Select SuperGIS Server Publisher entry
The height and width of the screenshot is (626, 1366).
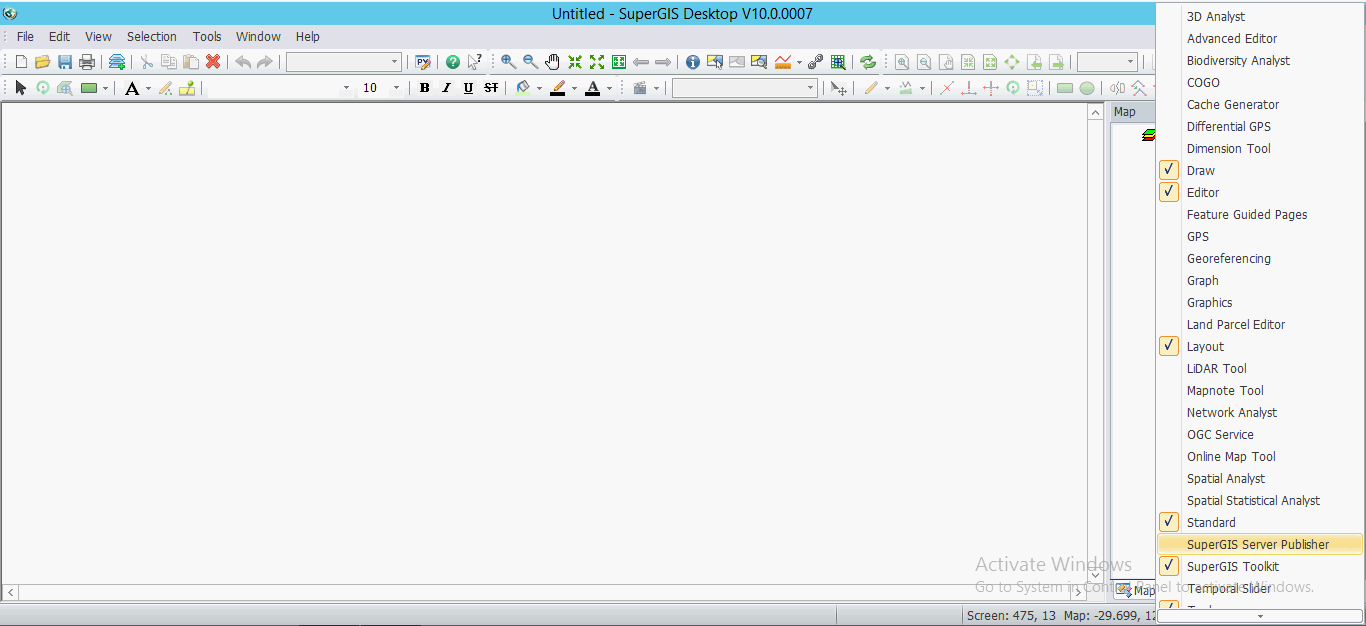click(x=1260, y=544)
